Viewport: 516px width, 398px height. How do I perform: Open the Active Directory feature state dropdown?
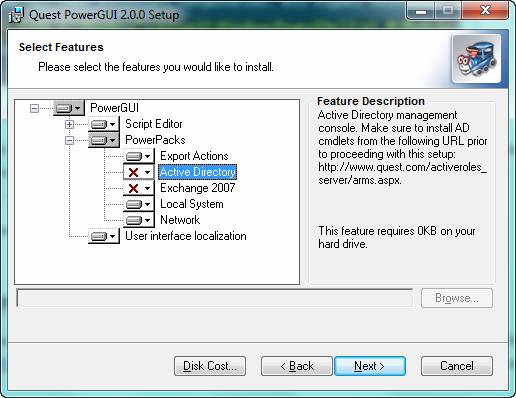139,172
